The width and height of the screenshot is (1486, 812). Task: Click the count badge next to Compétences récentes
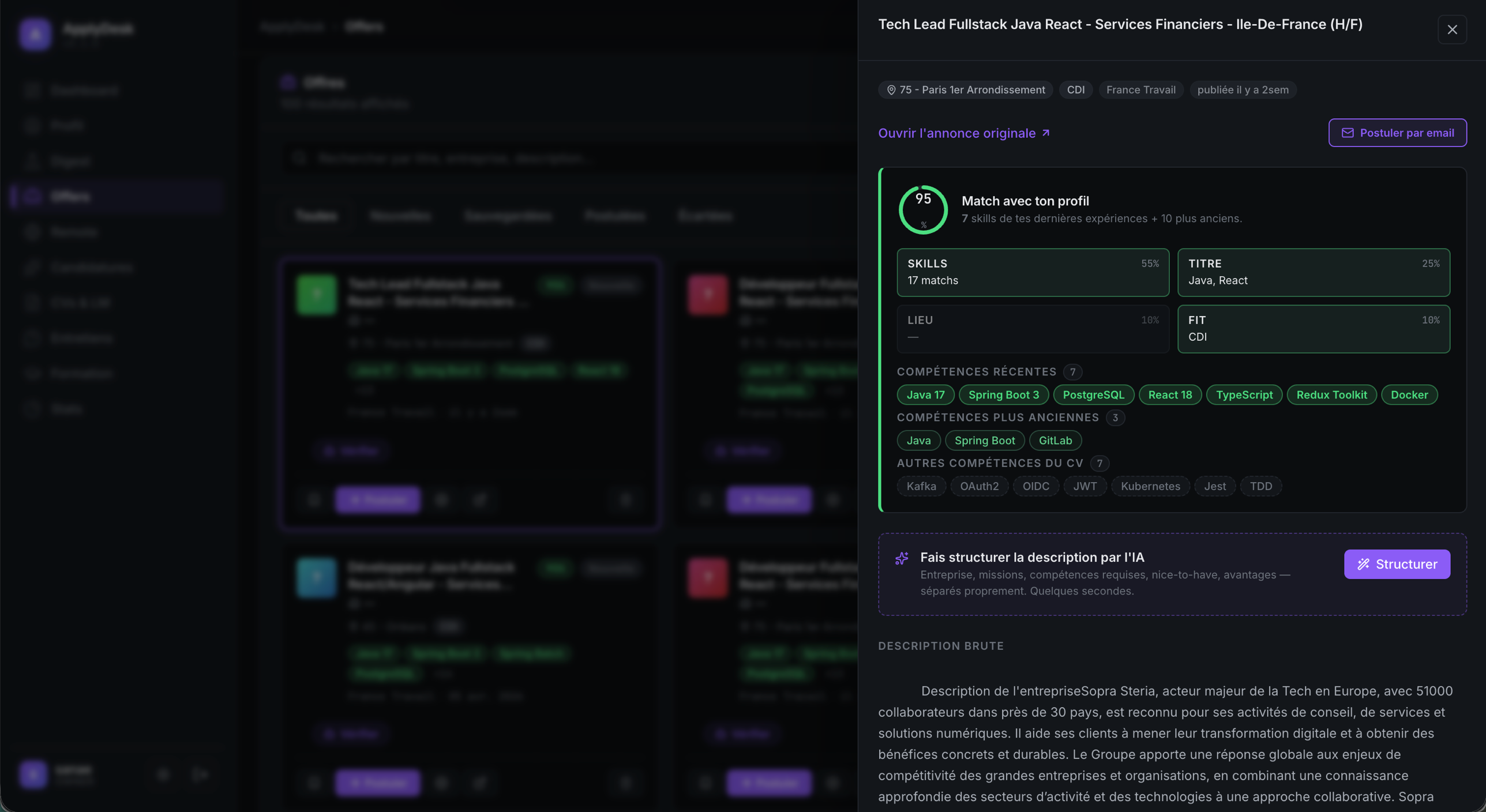1072,372
